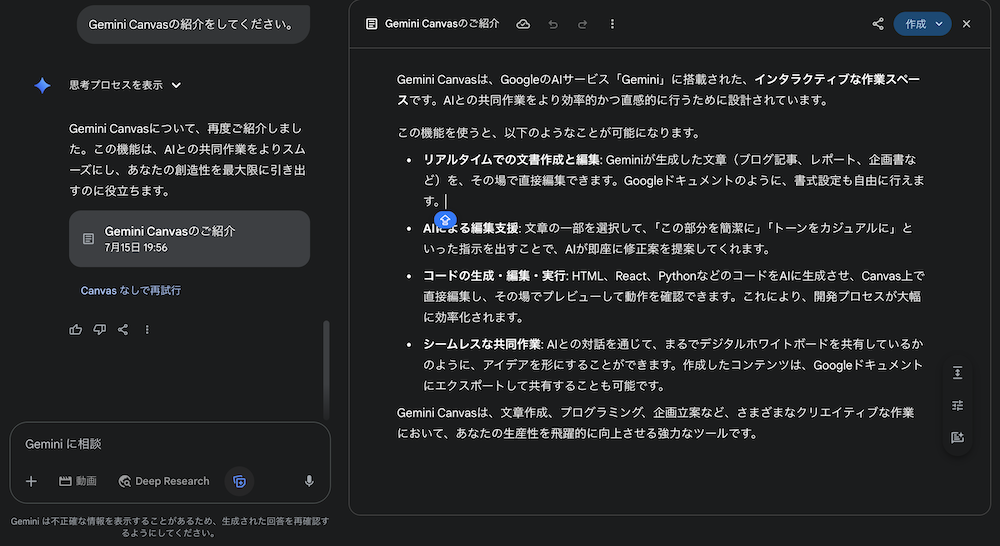Click the share icon below the response

point(123,330)
